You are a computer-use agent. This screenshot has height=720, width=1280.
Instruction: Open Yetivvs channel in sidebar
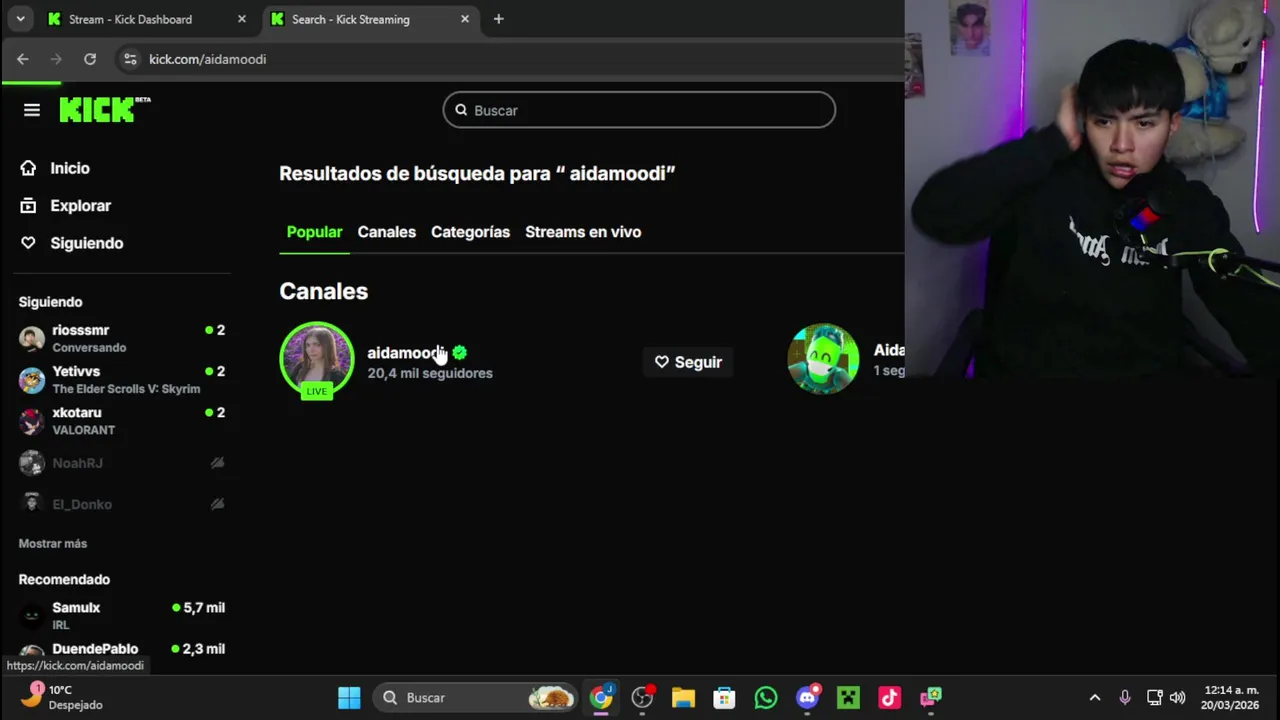[122, 379]
